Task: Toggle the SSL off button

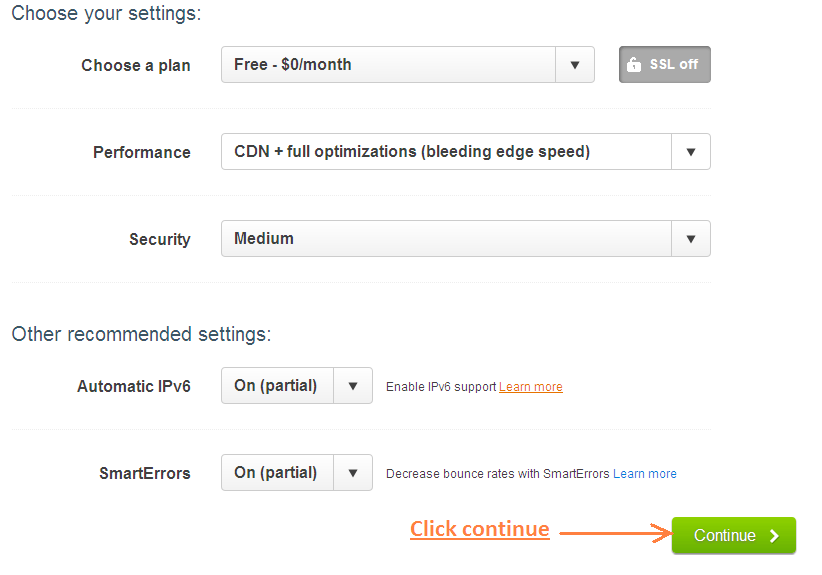Action: tap(665, 64)
